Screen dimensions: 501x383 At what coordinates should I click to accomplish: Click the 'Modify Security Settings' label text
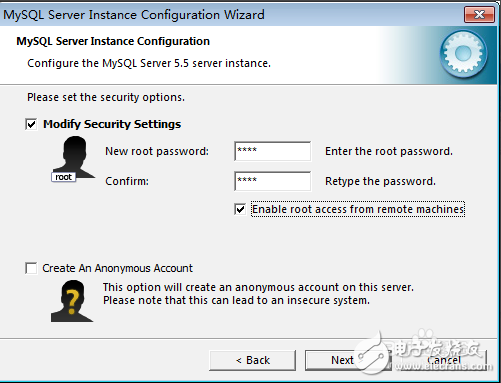(x=112, y=124)
